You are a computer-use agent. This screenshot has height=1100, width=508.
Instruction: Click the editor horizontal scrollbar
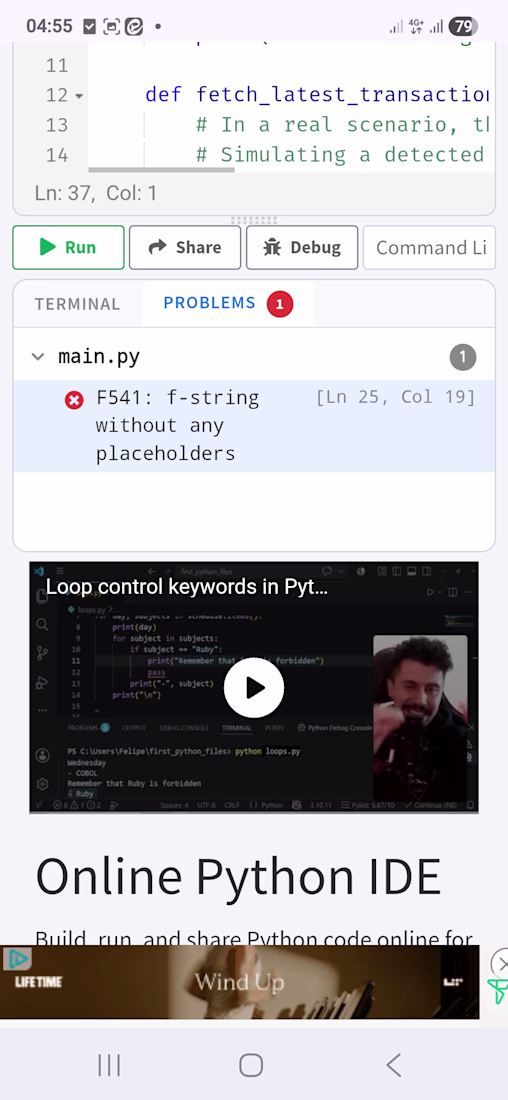point(161,169)
